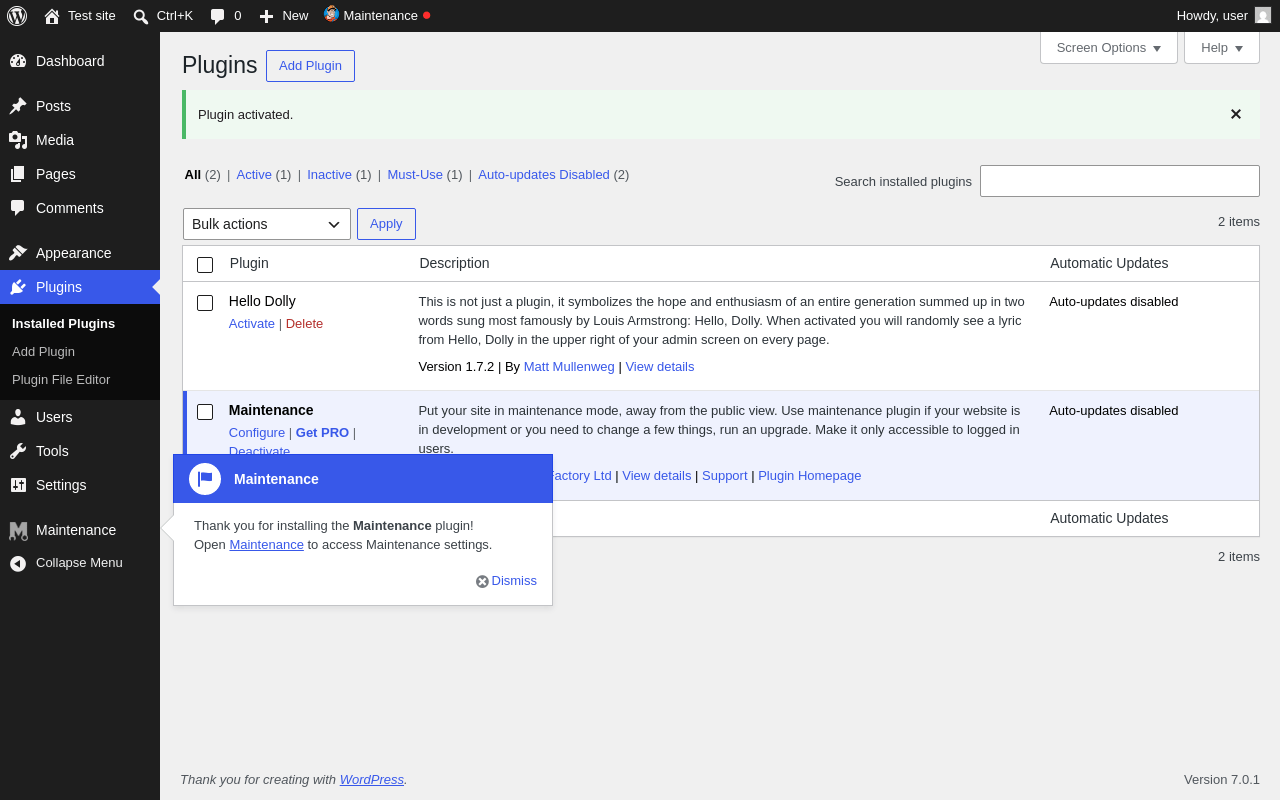
Task: Click the Plugins plug icon
Action: pos(18,287)
